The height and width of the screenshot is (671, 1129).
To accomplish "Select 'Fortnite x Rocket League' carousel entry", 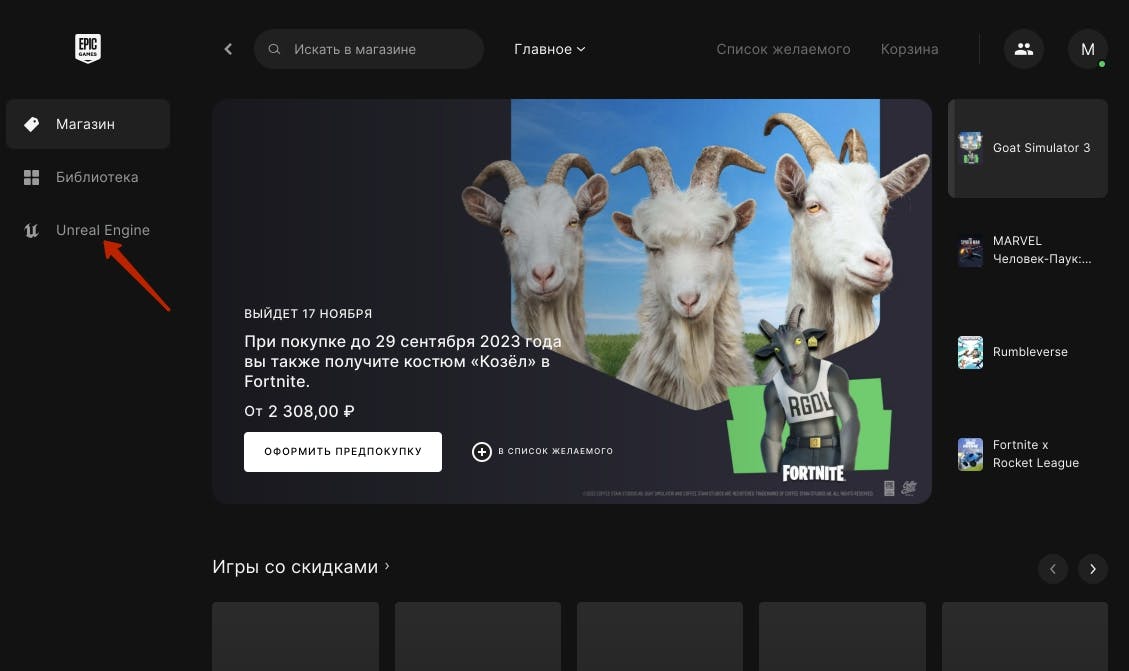I will click(x=1027, y=454).
